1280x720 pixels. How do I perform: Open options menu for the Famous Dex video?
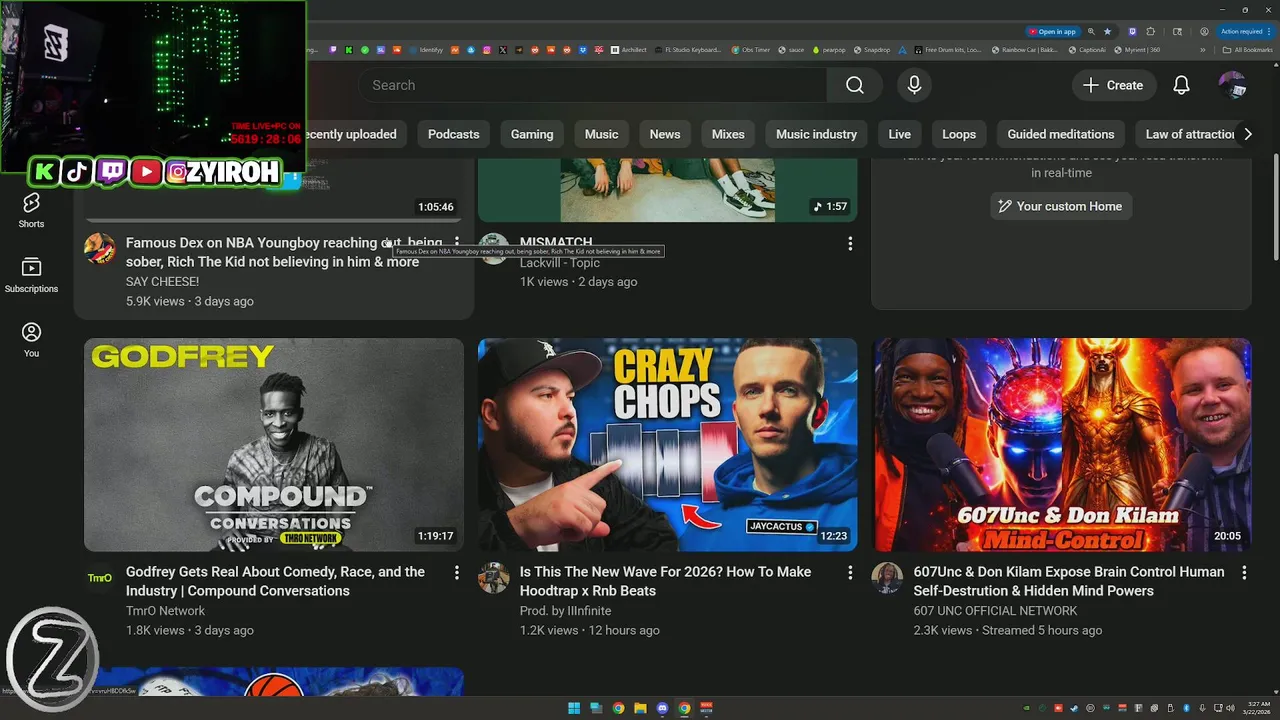click(x=456, y=243)
